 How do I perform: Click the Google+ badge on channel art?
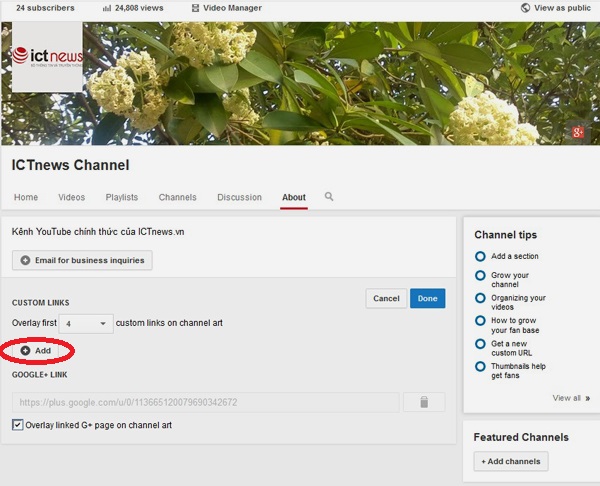577,132
